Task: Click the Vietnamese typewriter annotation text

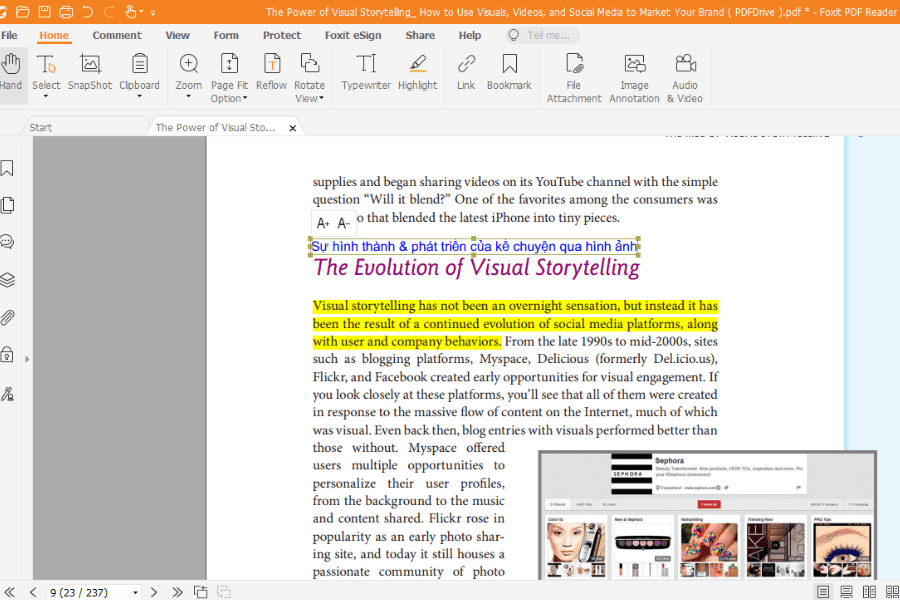Action: (474, 246)
